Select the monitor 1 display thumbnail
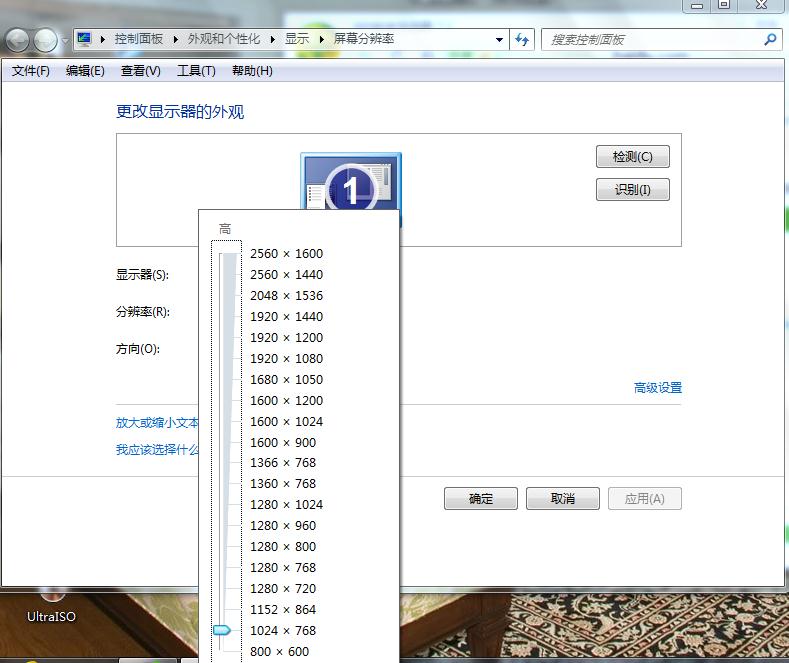 (x=351, y=182)
